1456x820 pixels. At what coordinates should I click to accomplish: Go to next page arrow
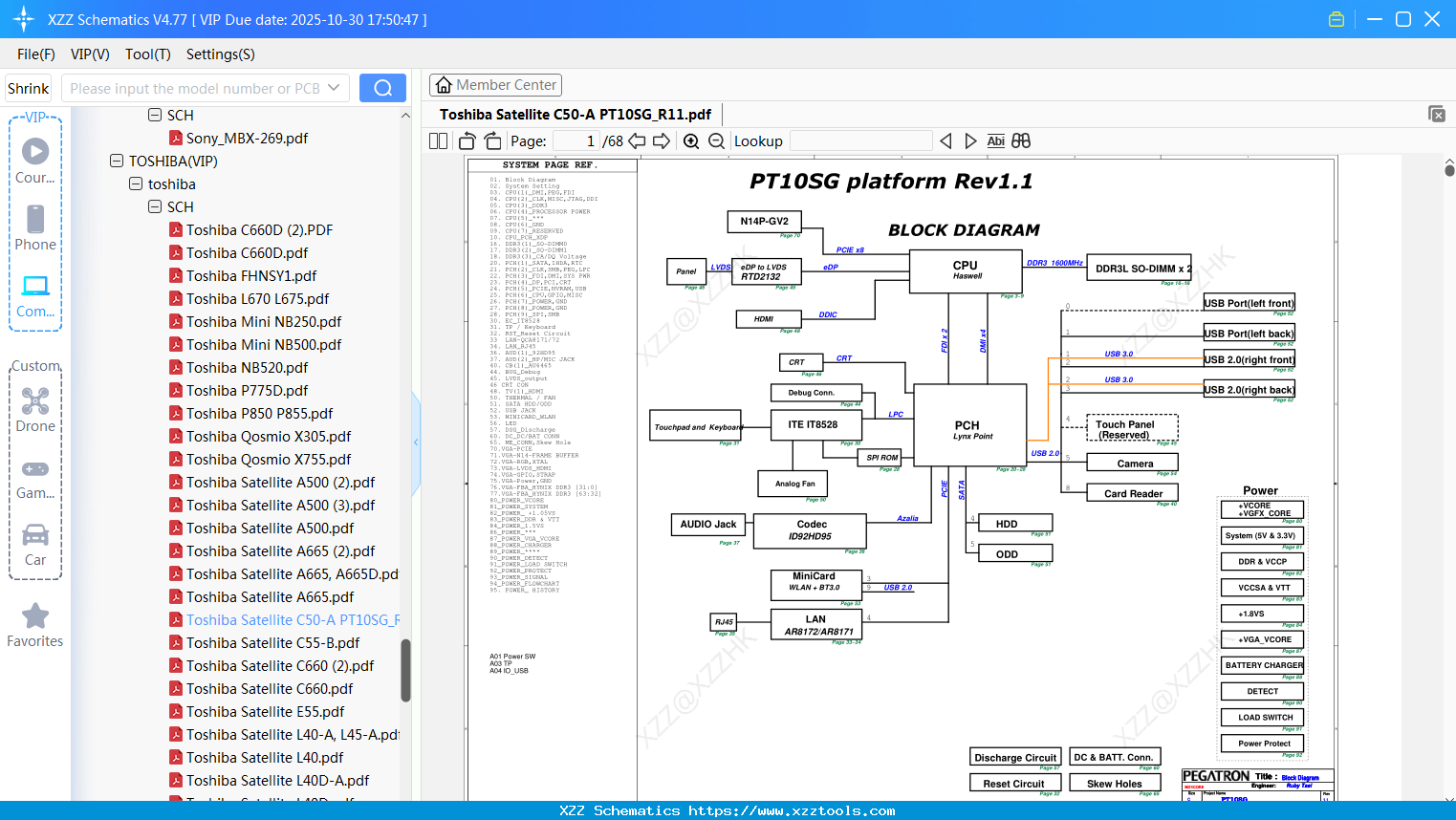point(662,141)
